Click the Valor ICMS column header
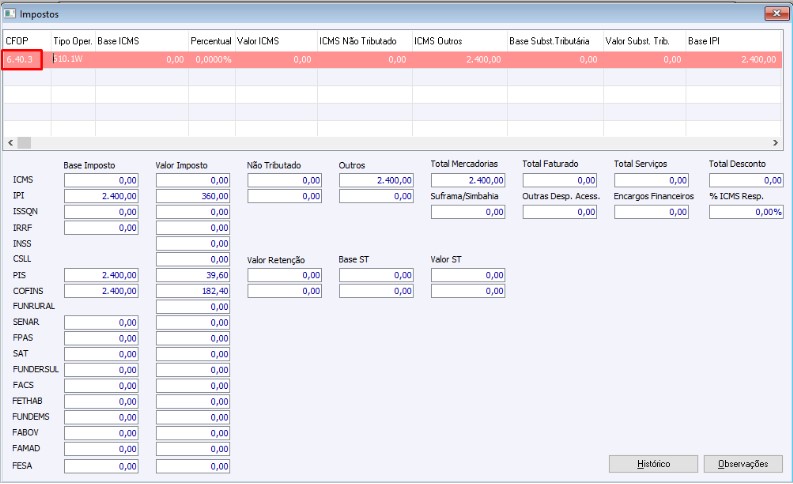 point(276,41)
